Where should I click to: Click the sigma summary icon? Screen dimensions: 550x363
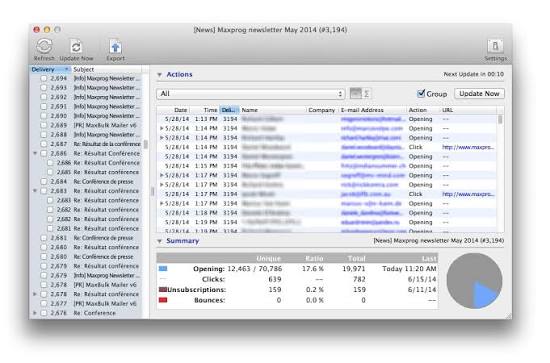366,94
